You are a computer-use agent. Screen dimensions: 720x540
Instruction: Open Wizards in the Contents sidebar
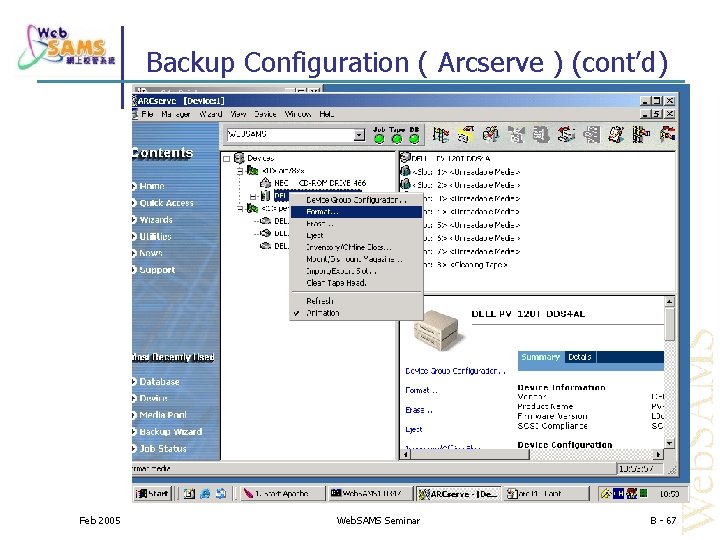click(x=156, y=220)
